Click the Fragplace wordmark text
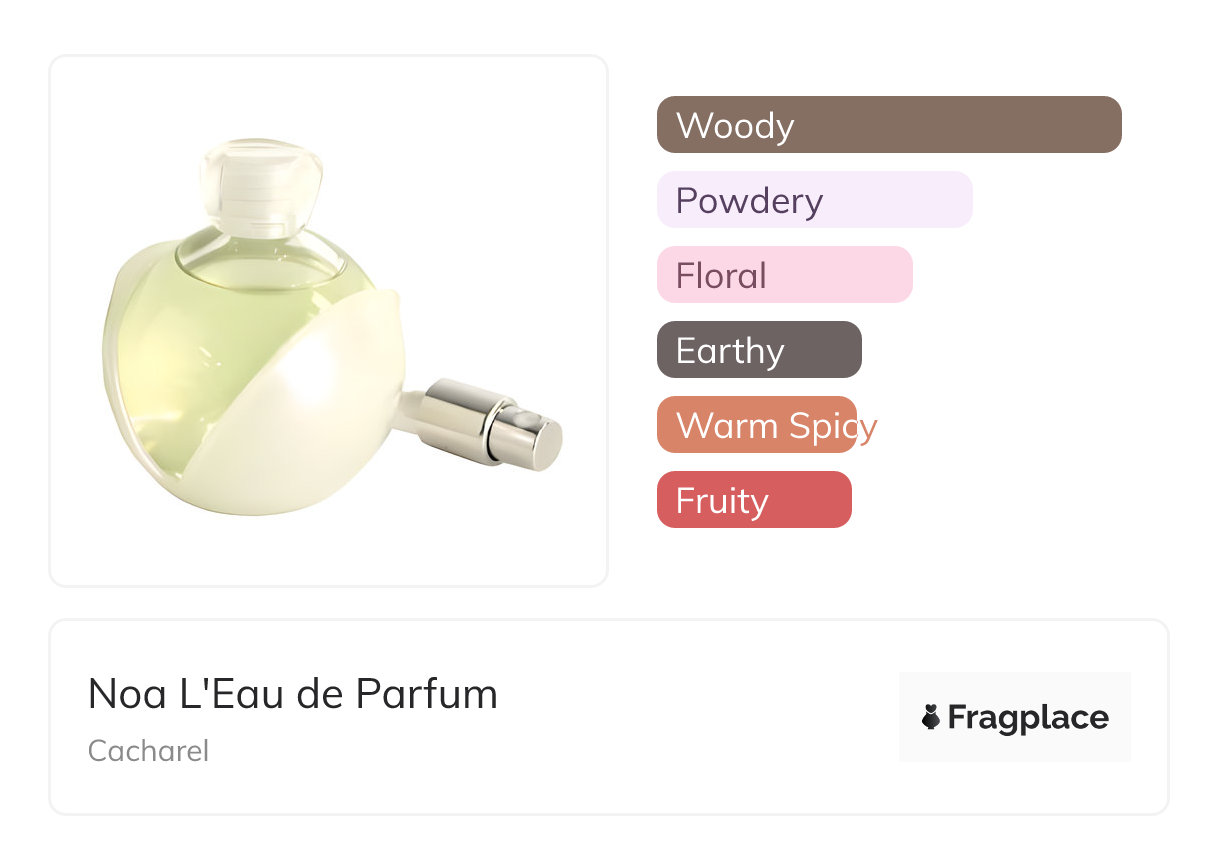Image resolution: width=1218 pixels, height=864 pixels. (1028, 718)
